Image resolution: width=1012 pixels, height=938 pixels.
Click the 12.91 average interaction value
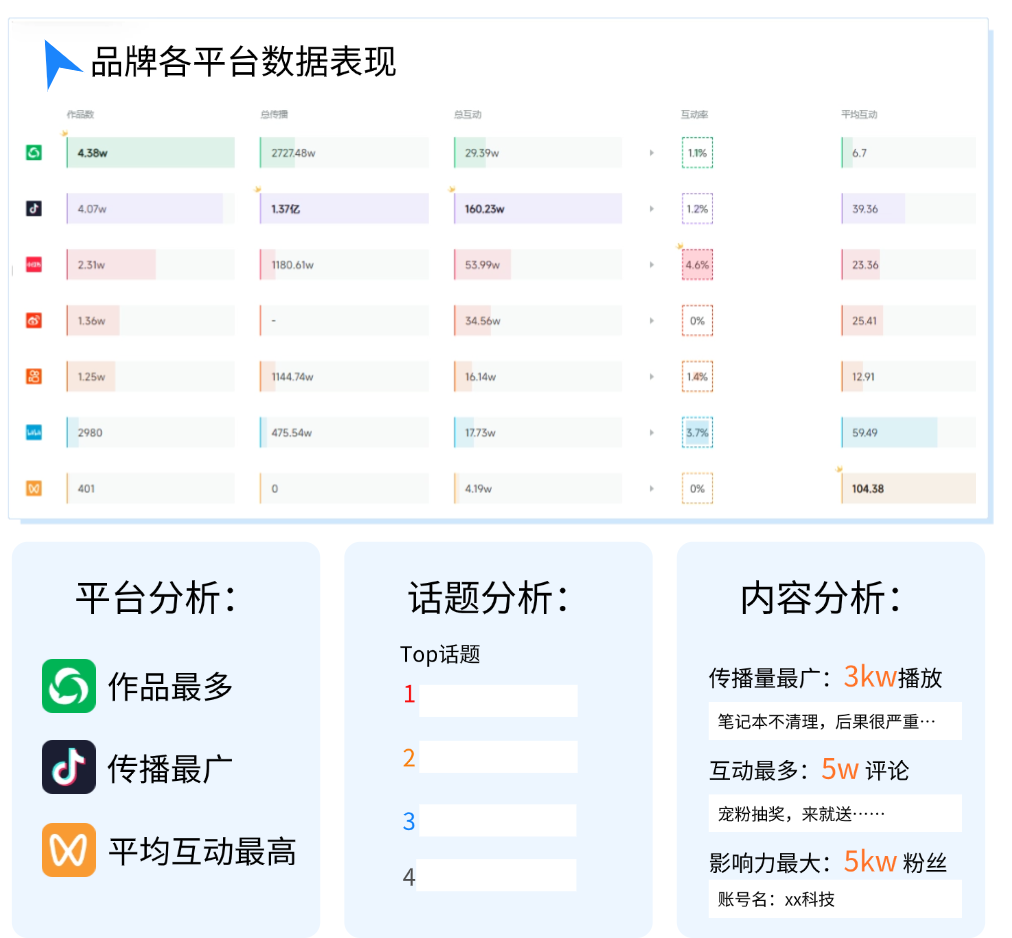[x=863, y=376]
